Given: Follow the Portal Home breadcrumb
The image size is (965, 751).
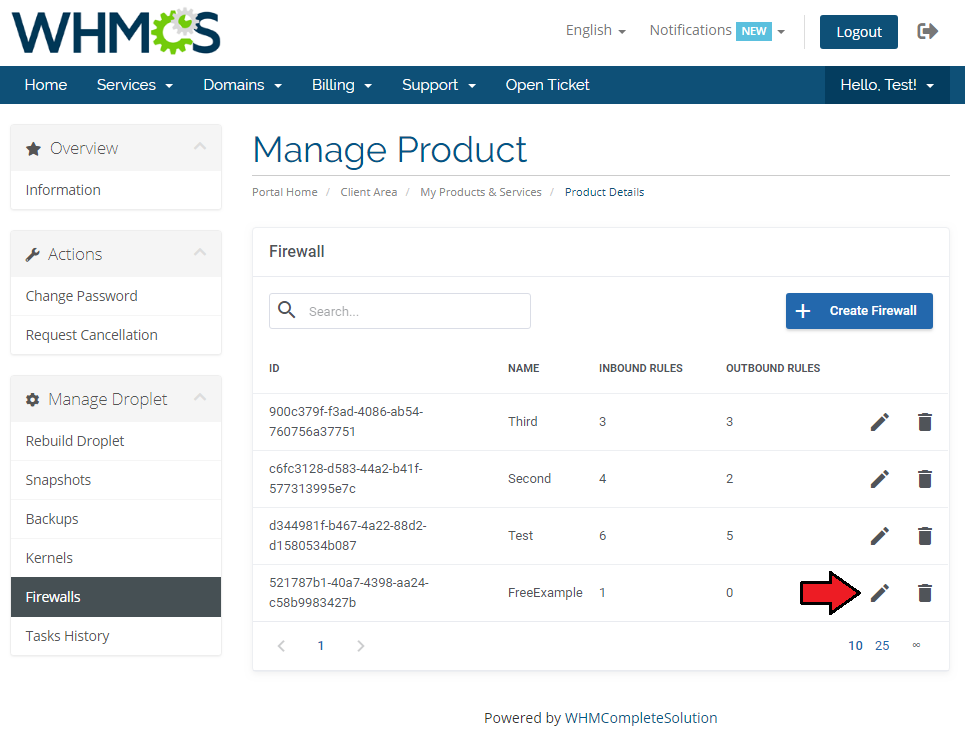Looking at the screenshot, I should tap(284, 192).
